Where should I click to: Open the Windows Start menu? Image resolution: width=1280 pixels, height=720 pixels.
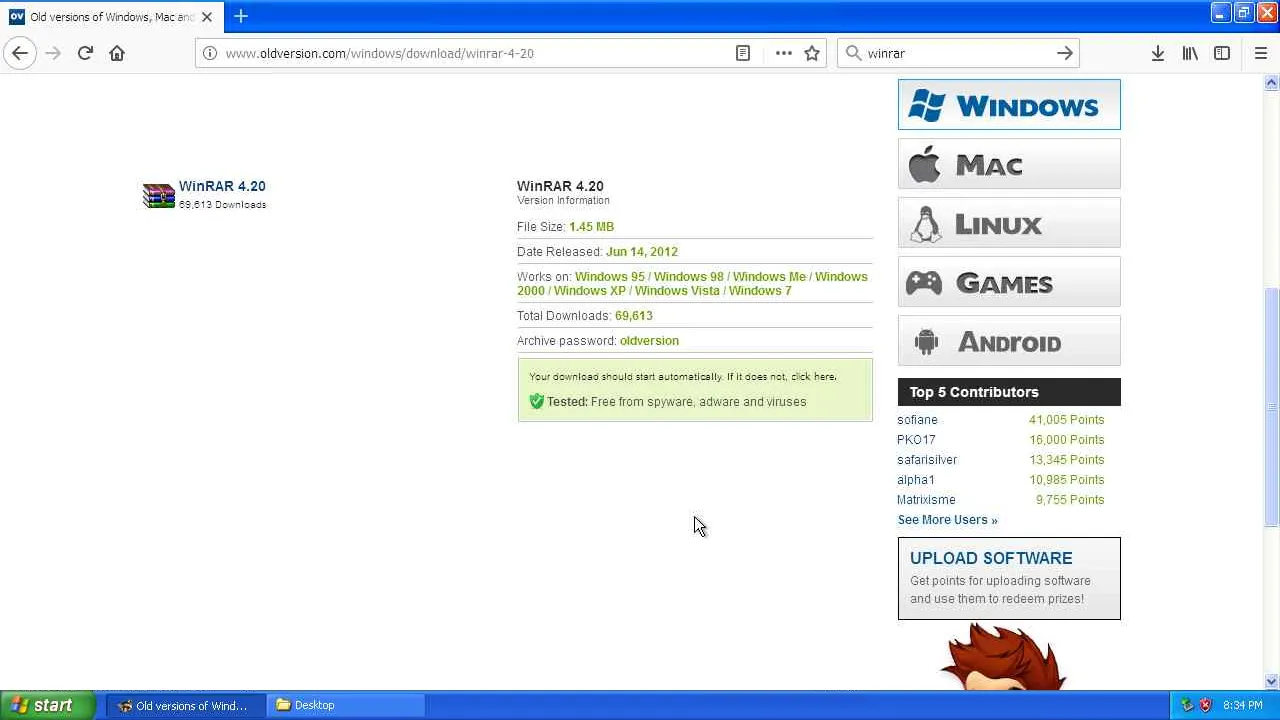point(47,705)
